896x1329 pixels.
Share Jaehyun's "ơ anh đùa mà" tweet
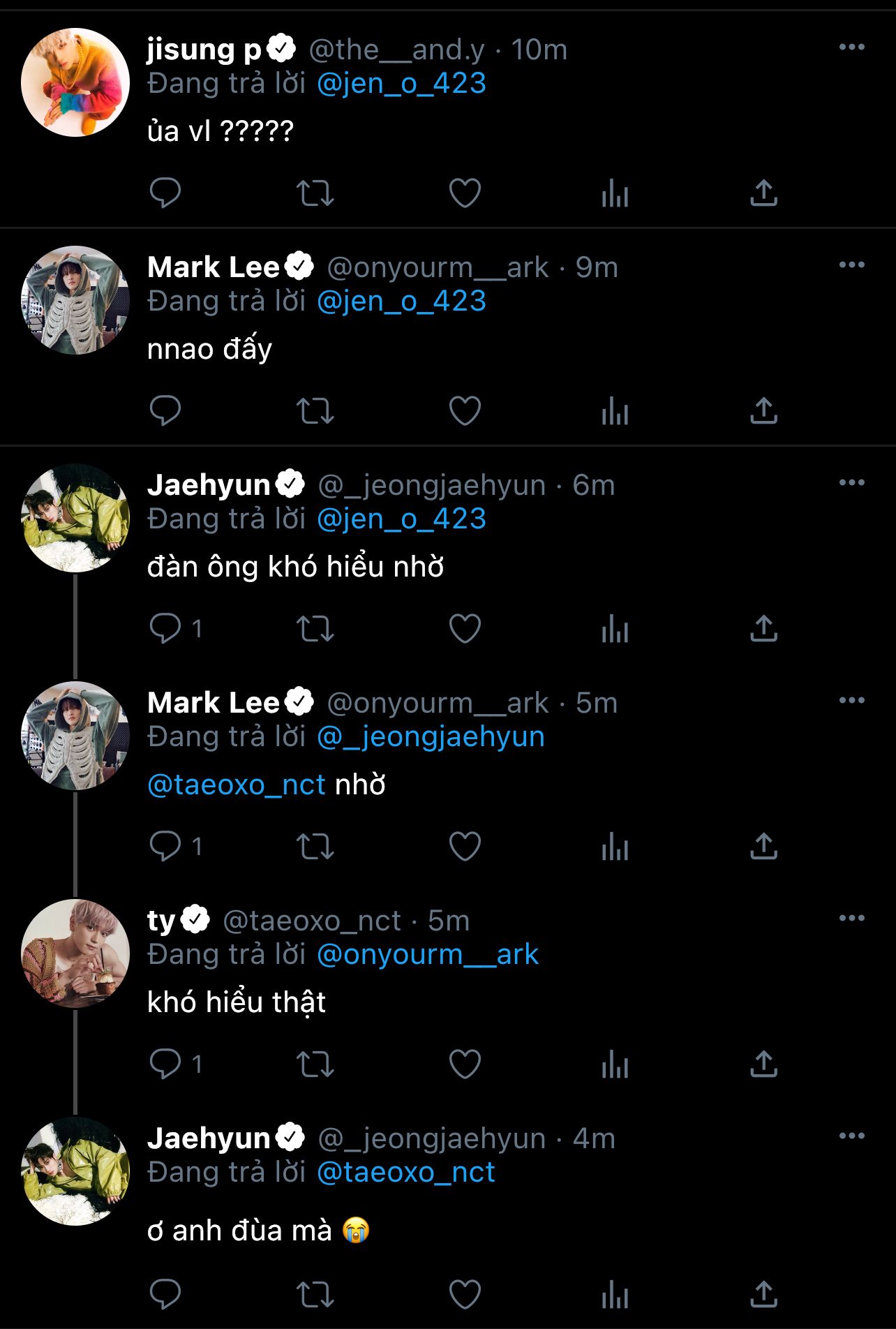tap(763, 1294)
